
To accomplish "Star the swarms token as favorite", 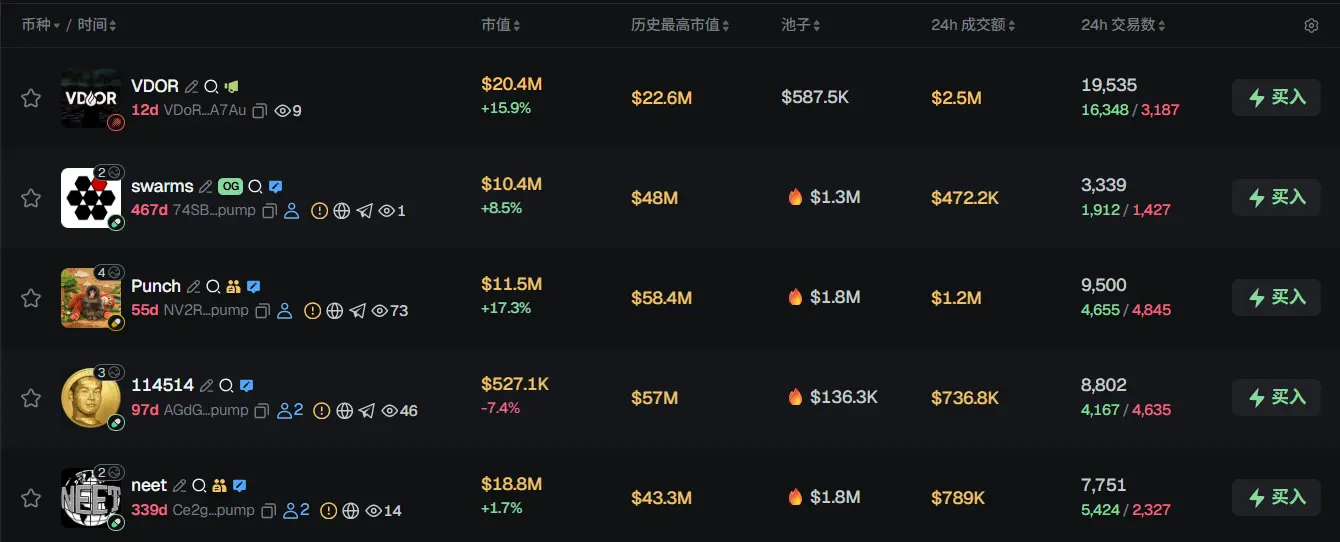I will tap(31, 198).
